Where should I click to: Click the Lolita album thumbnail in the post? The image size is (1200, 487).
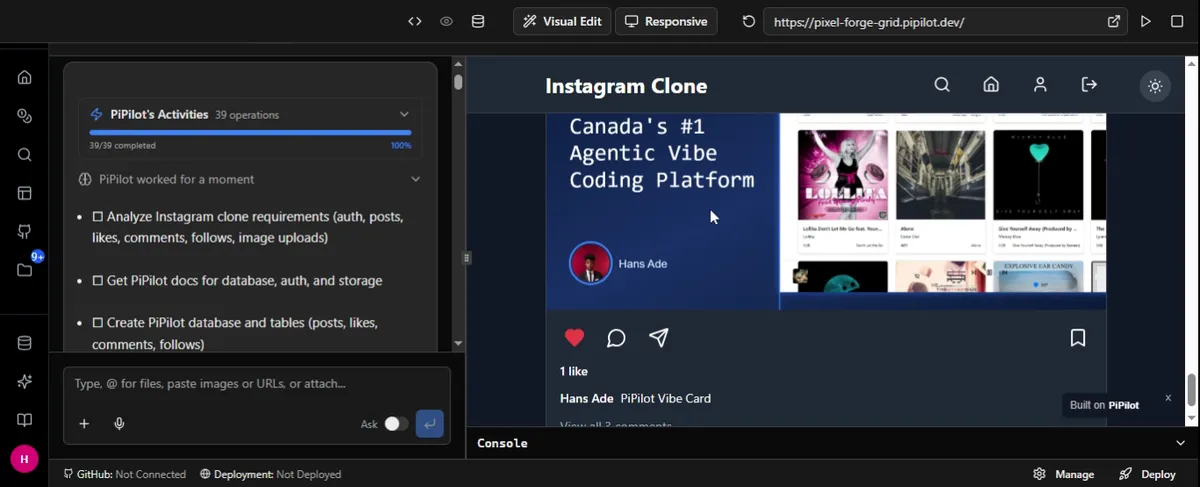tap(843, 175)
